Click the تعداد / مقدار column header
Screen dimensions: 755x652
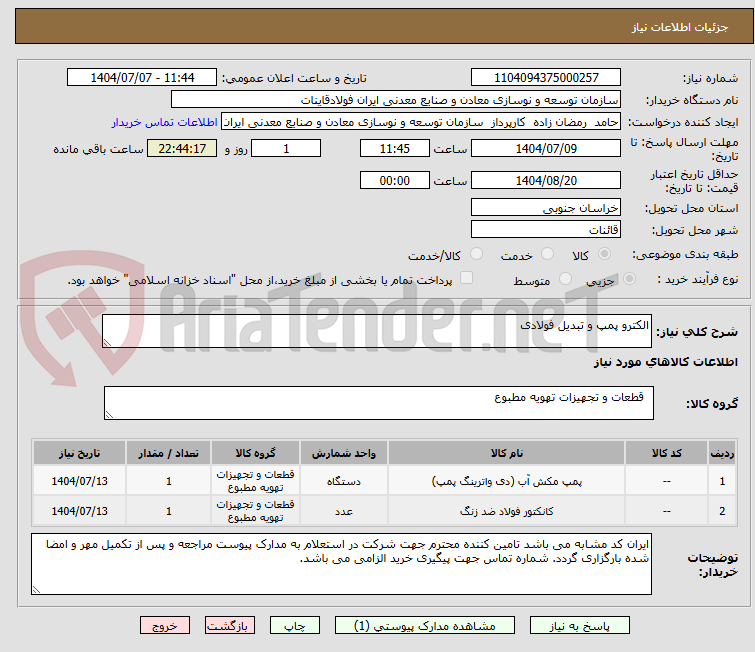pyautogui.click(x=169, y=453)
